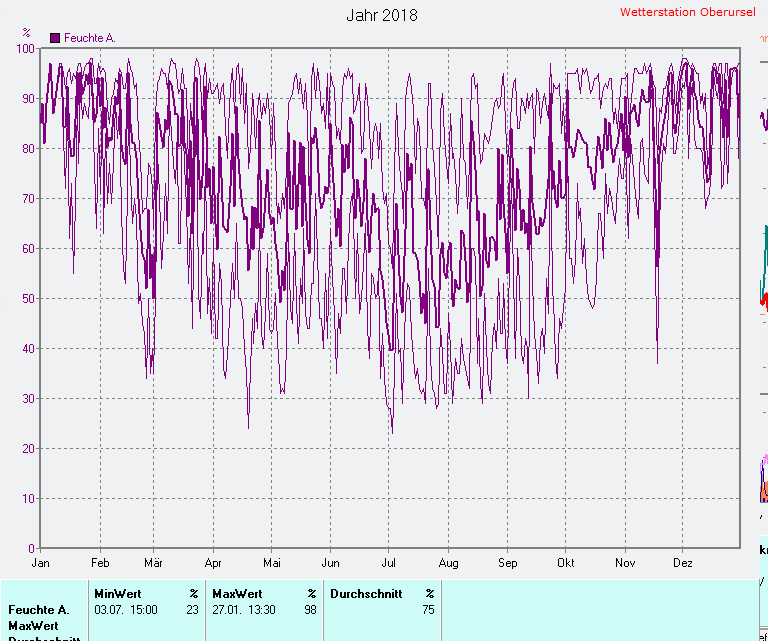Screen dimensions: 768x641
Task: Click the 'MaxWert' row label at left
Action: pos(33,626)
